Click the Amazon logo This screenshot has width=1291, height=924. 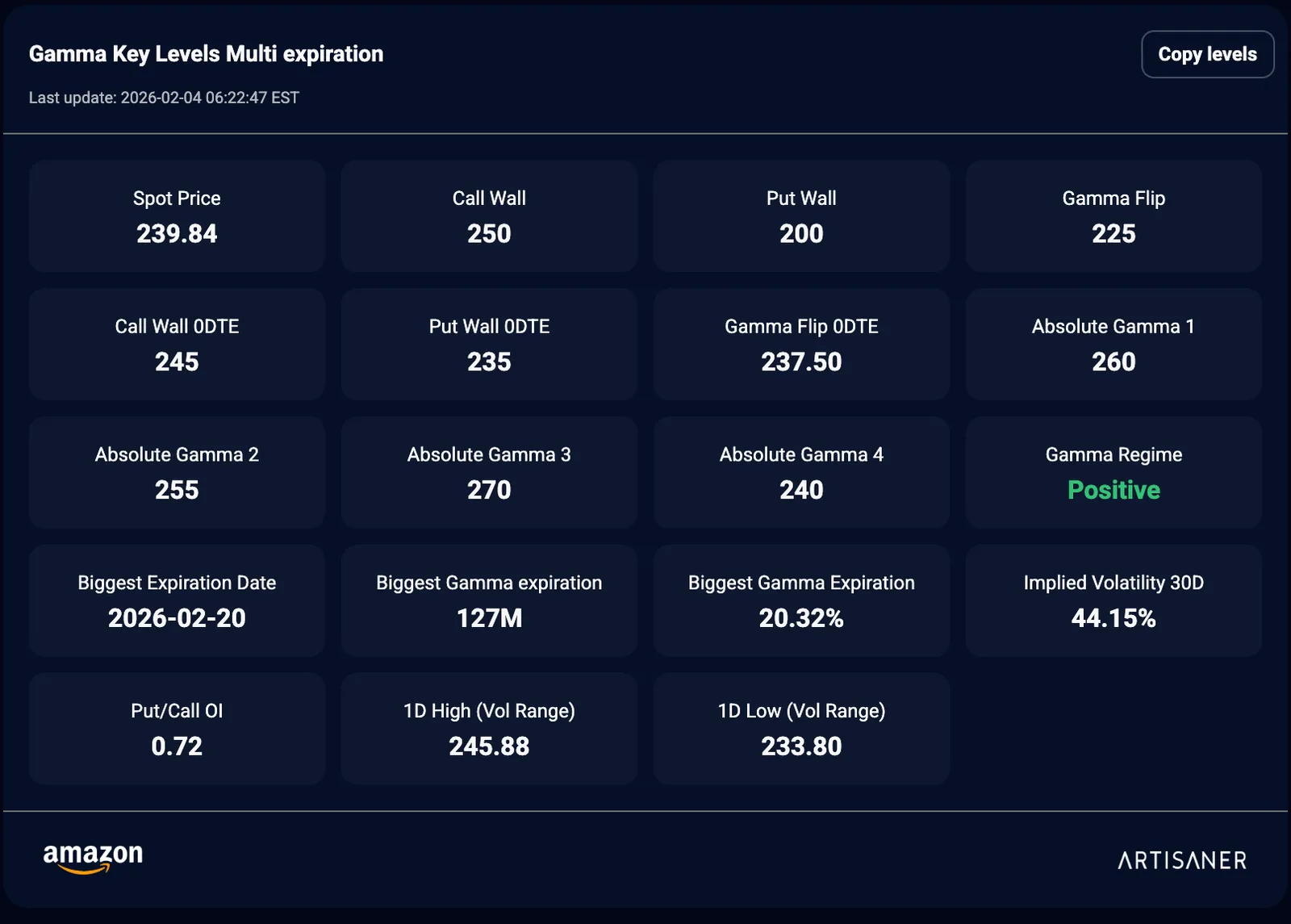click(x=93, y=858)
